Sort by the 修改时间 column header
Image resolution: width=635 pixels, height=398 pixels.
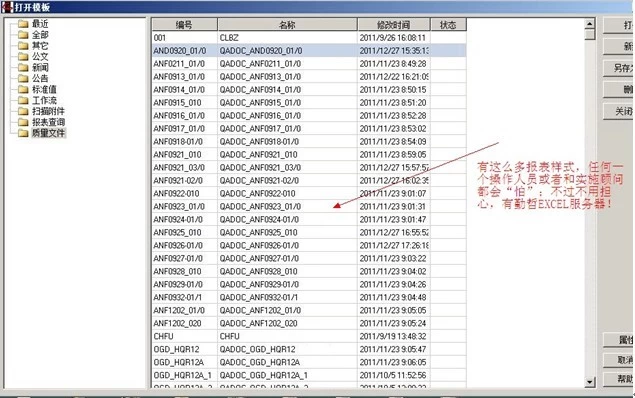tap(394, 25)
